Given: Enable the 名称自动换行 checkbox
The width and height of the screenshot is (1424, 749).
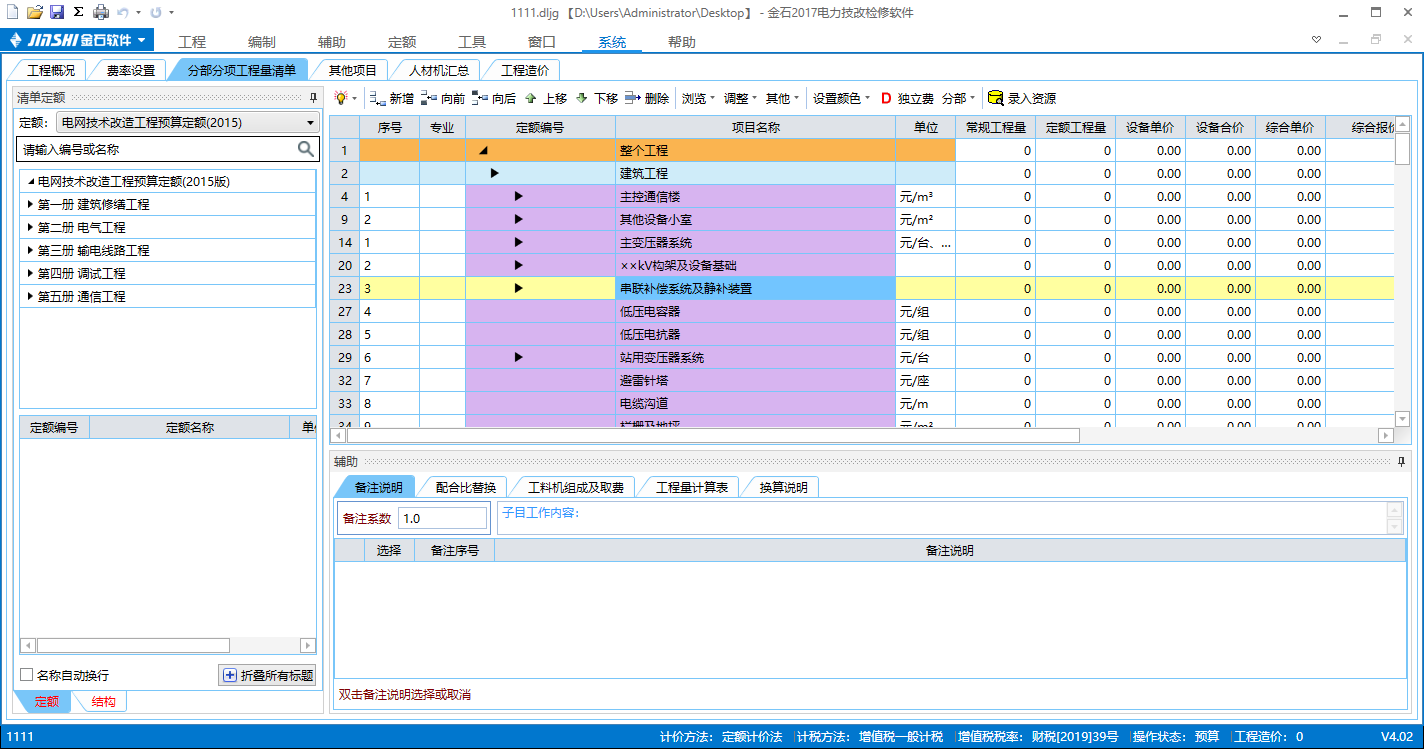Looking at the screenshot, I should click(27, 675).
